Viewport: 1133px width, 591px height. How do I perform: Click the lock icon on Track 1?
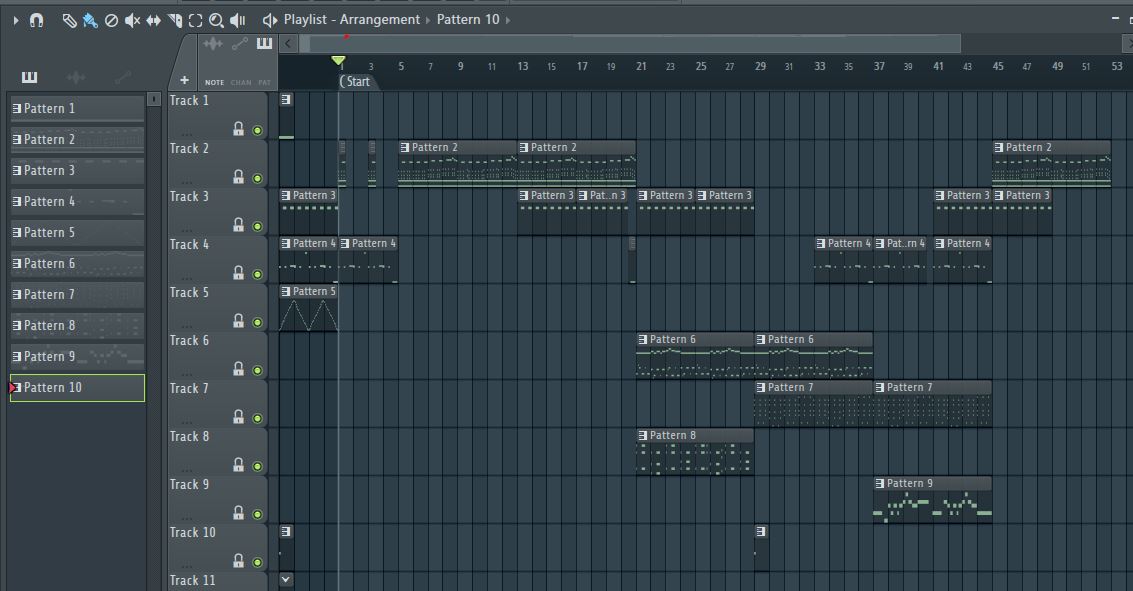click(238, 129)
